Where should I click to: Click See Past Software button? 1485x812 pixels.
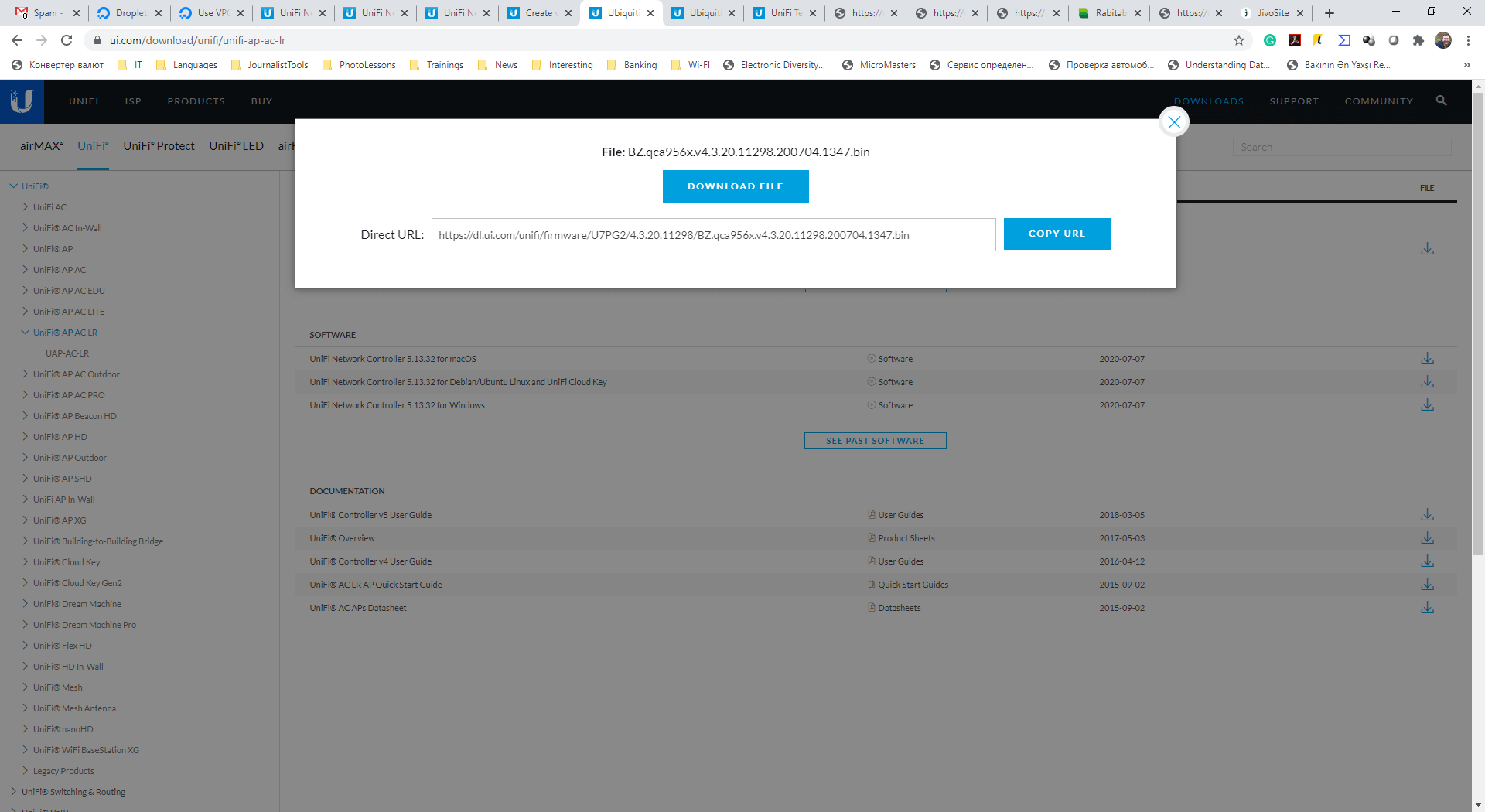click(876, 441)
